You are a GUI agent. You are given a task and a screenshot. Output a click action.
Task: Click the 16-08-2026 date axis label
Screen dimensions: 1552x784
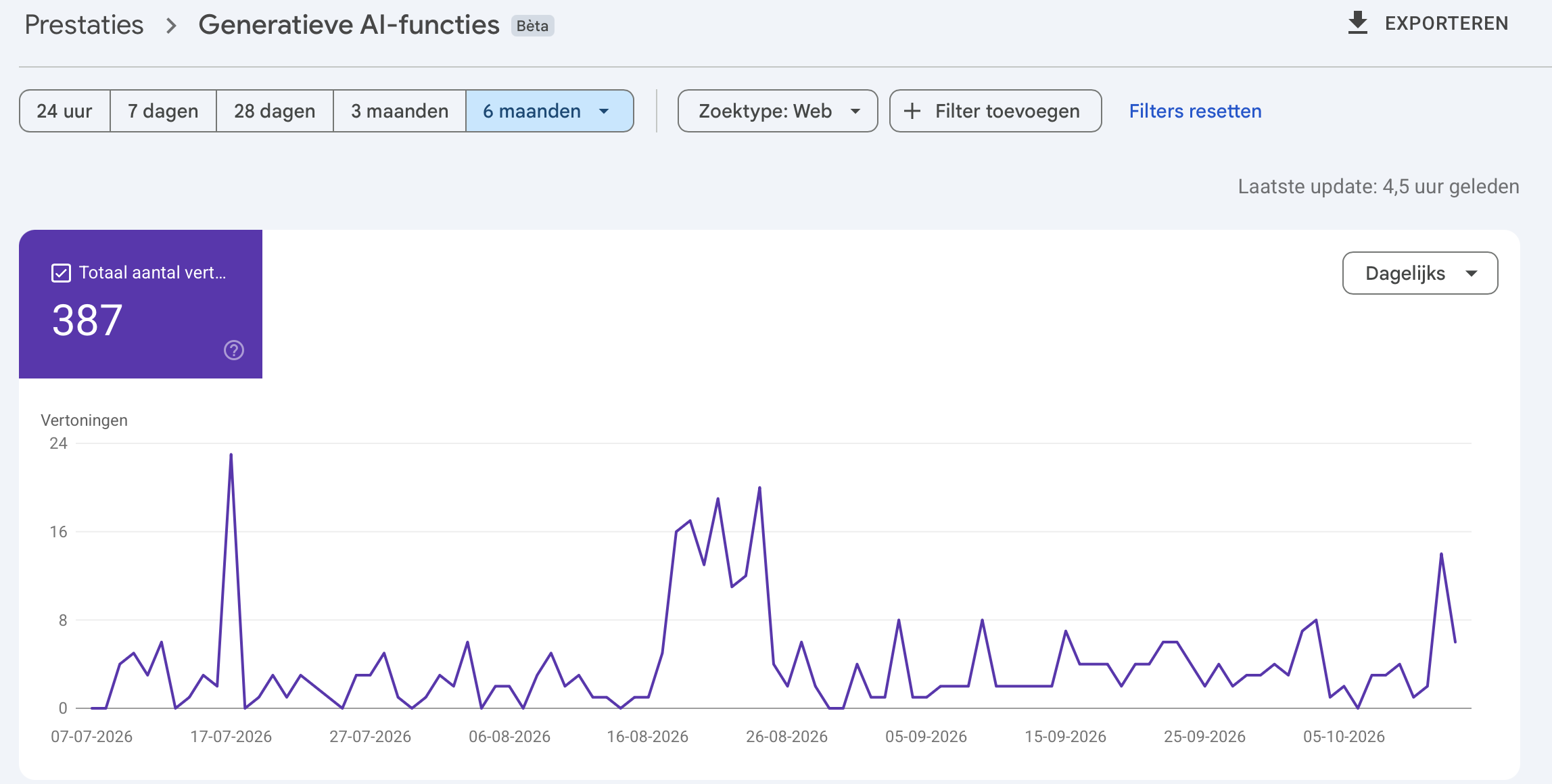coord(647,737)
